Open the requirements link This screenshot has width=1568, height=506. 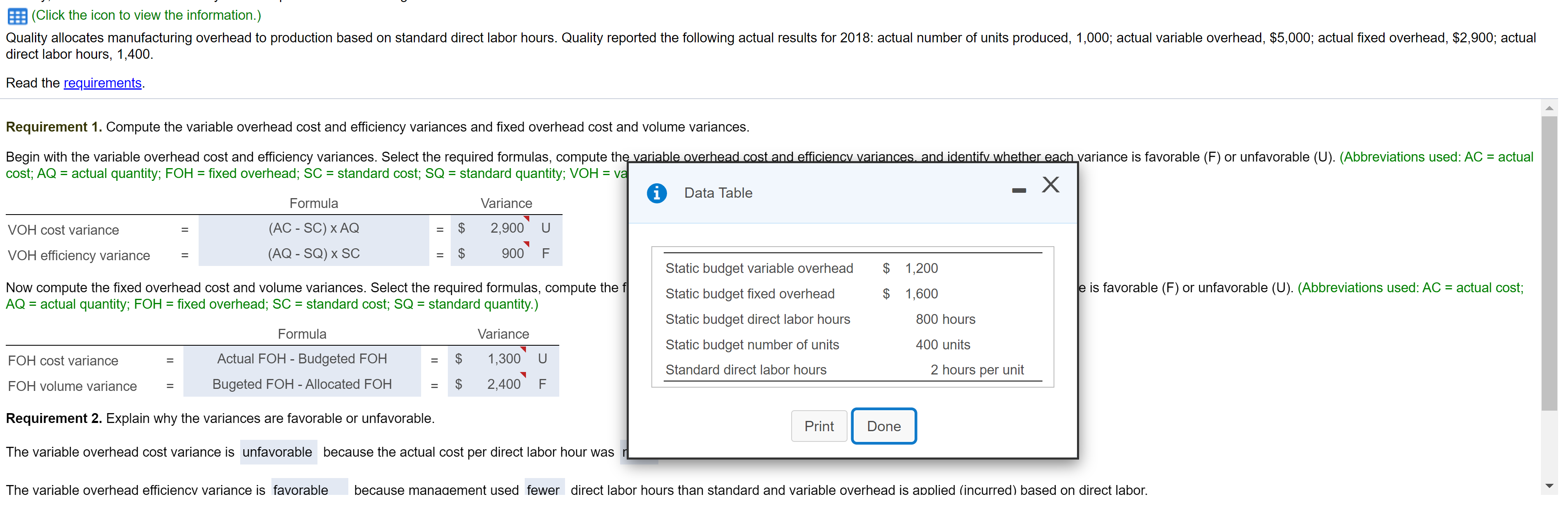click(102, 83)
